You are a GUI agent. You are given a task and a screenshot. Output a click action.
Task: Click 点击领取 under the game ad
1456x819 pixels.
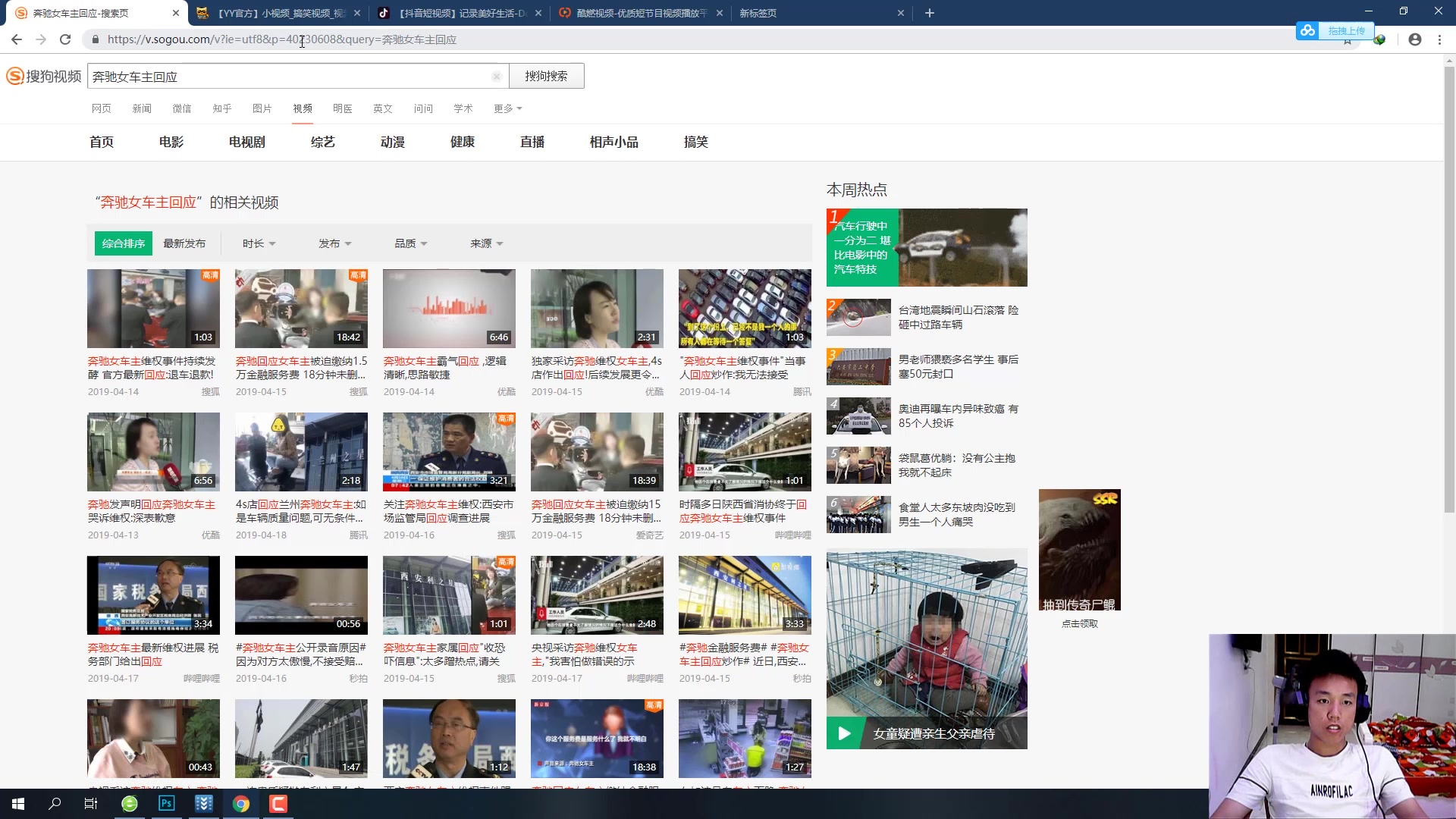(x=1080, y=623)
